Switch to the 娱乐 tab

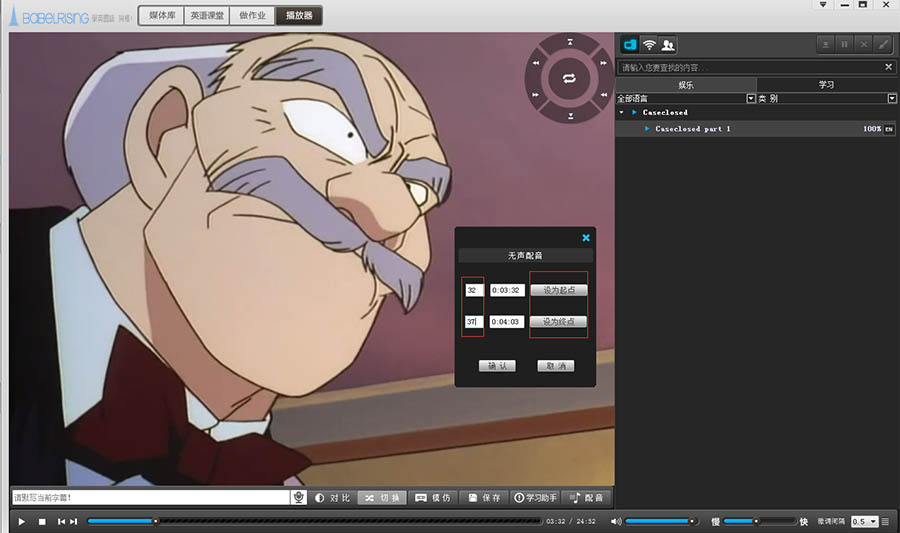(x=686, y=85)
